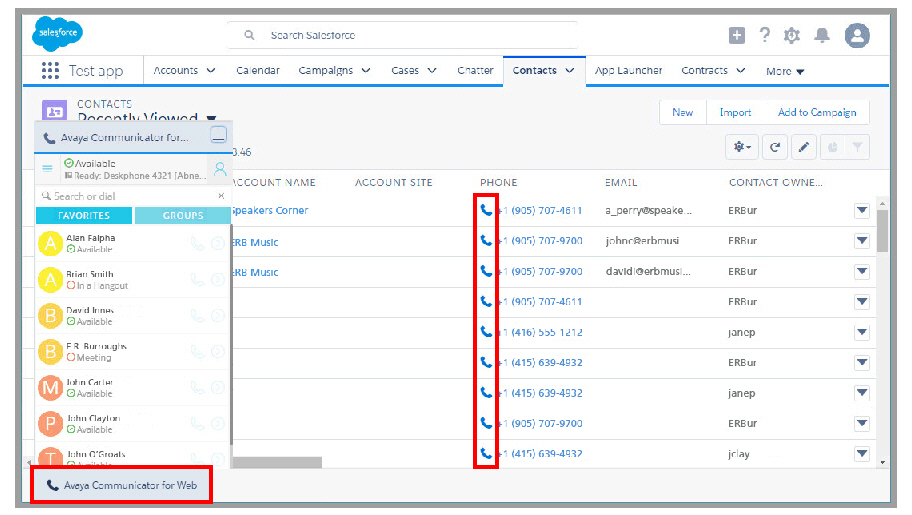Screen dimensions: 912x515
Task: Dial +1 (416) 555-1212 link
Action: pos(540,332)
